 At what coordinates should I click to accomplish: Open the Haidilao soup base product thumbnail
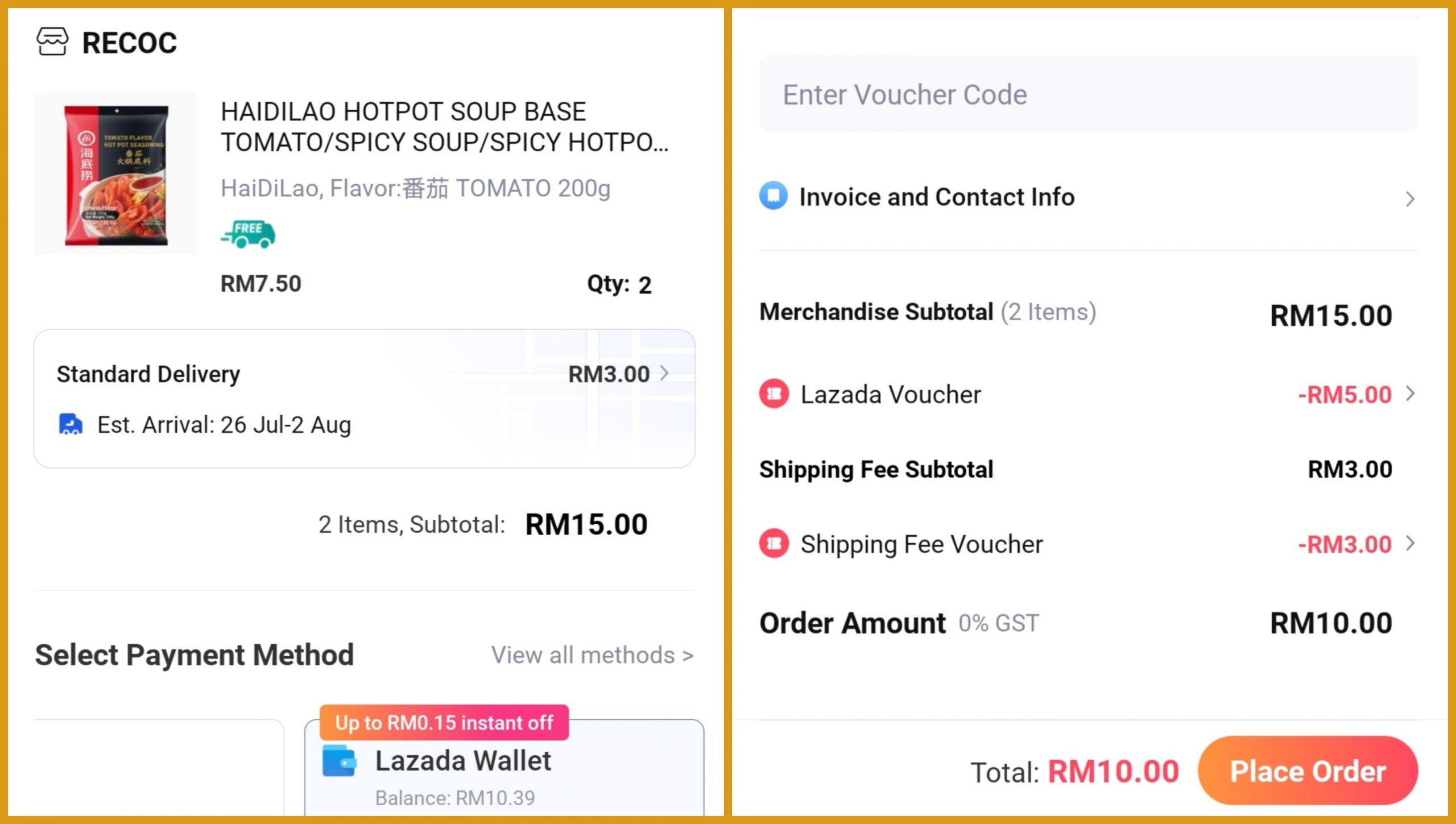tap(116, 173)
